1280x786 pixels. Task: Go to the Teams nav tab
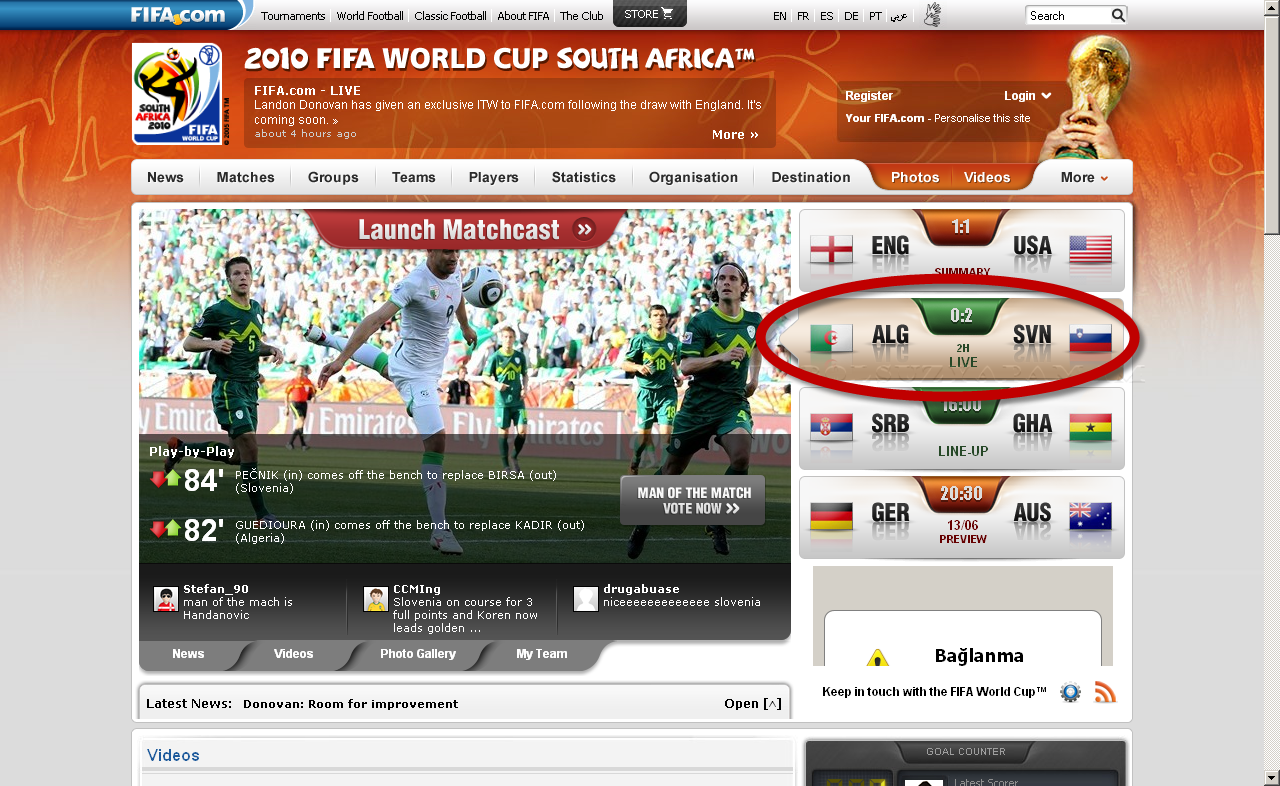[413, 177]
